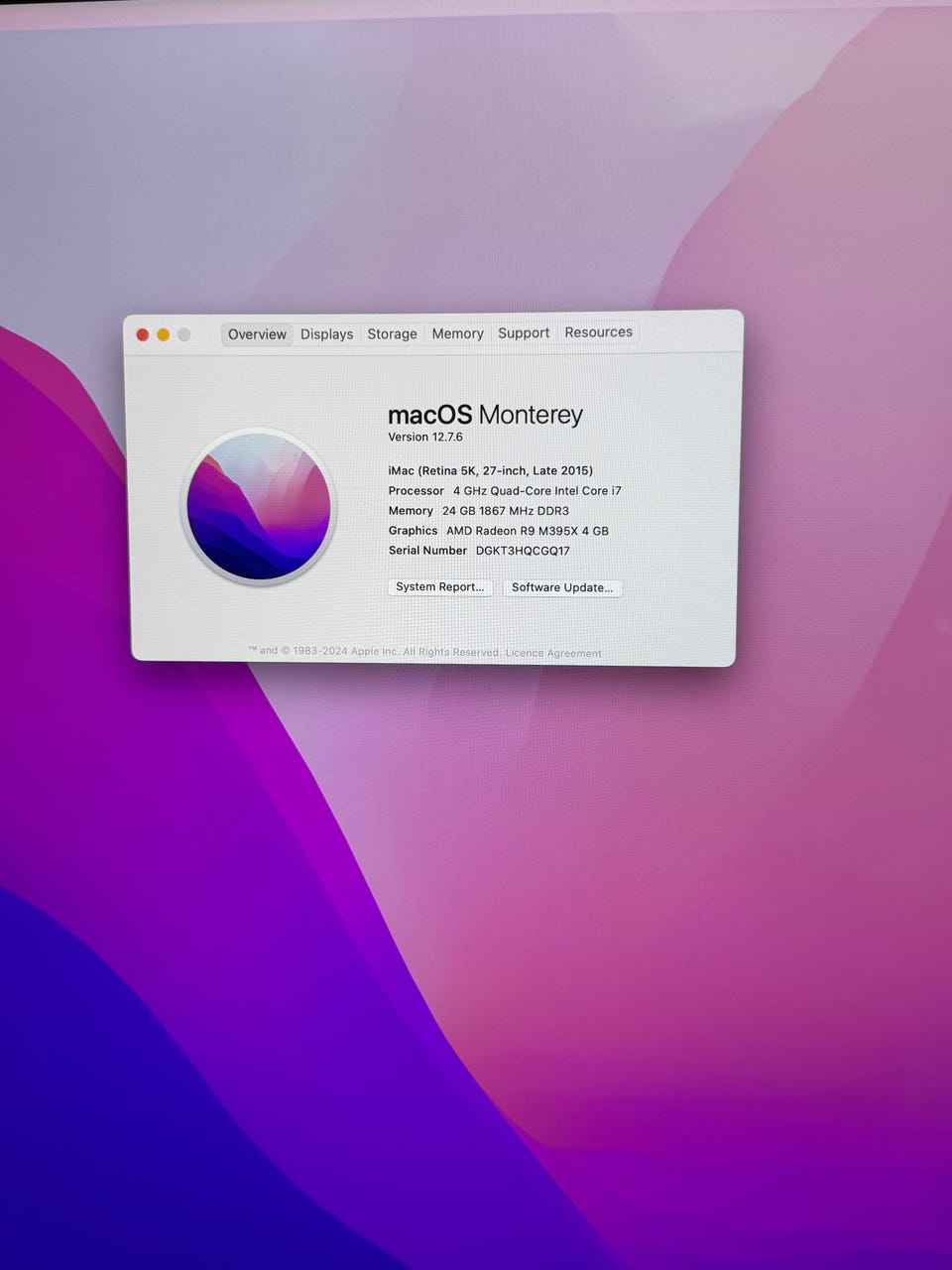This screenshot has height=1270, width=952.
Task: Switch to the Overview tab
Action: coord(257,334)
